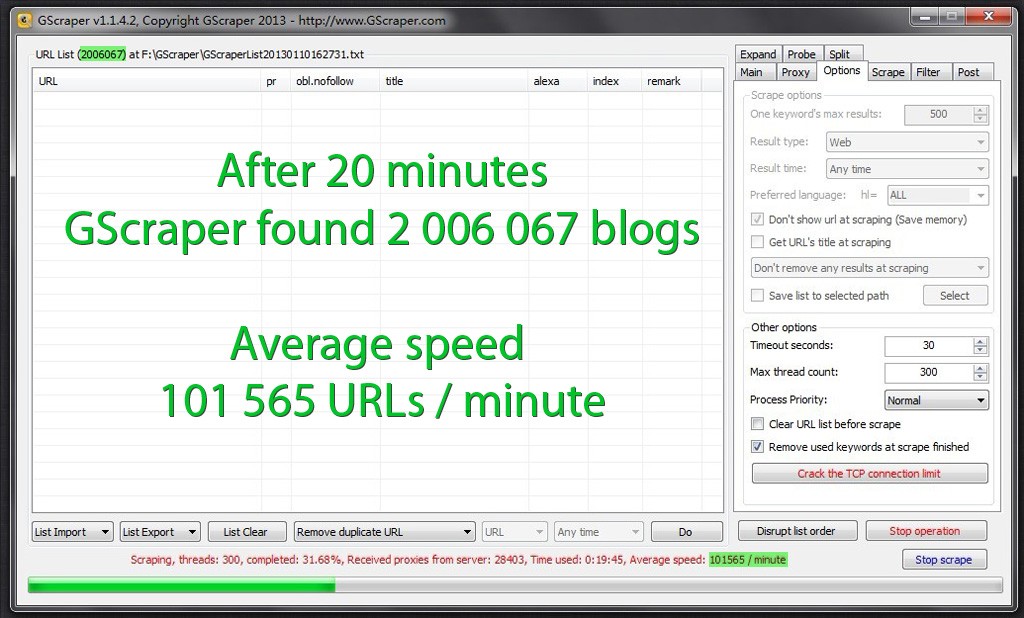Click the Max thread count input field
The image size is (1024, 618).
point(929,372)
